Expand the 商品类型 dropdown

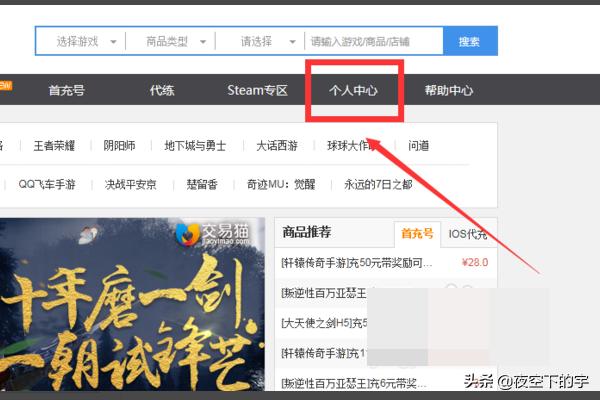coord(174,42)
